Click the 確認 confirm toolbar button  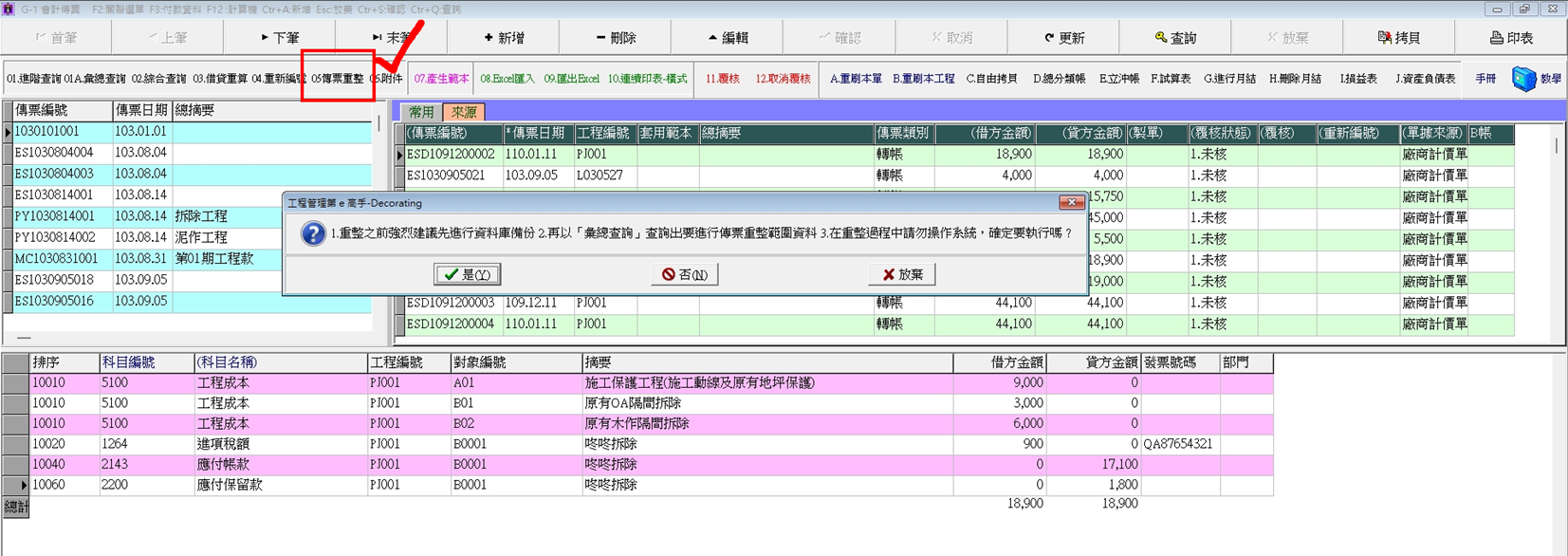[839, 38]
